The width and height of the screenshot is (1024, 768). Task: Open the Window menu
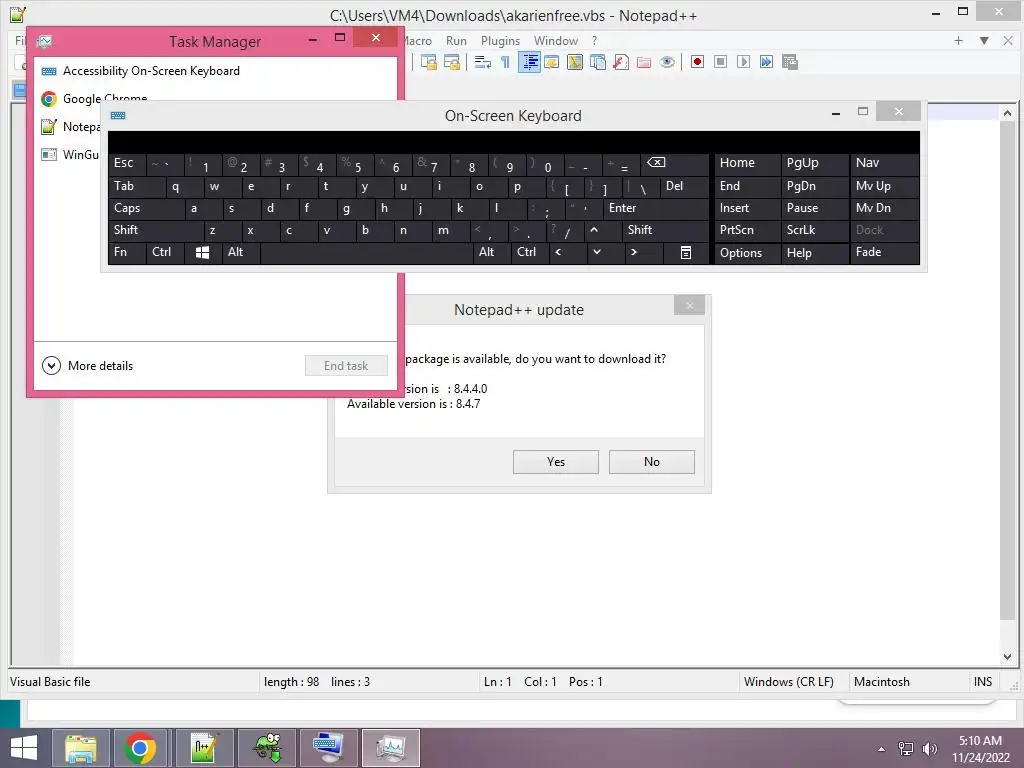(556, 40)
